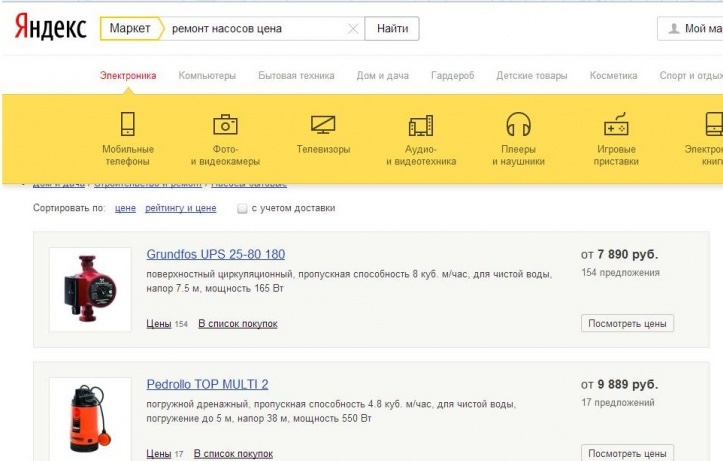Click Посмотреть цены for Grundfos pump

coord(627,323)
